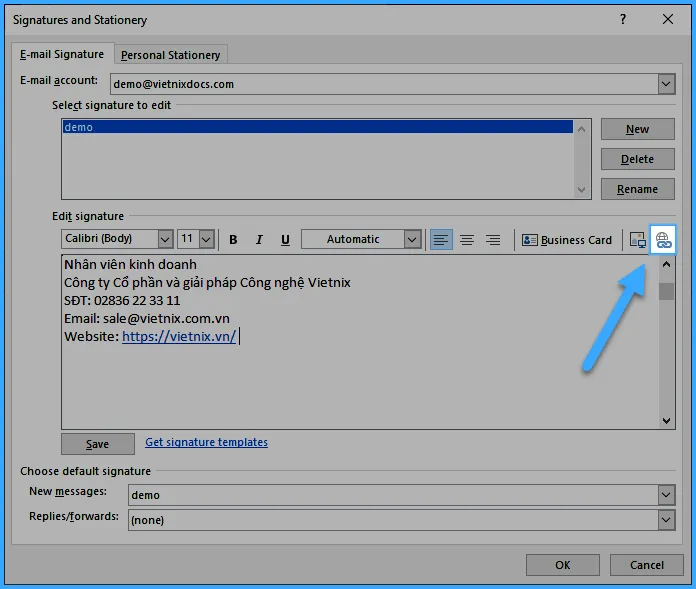
Task: Insert a picture into the signature
Action: click(x=637, y=240)
